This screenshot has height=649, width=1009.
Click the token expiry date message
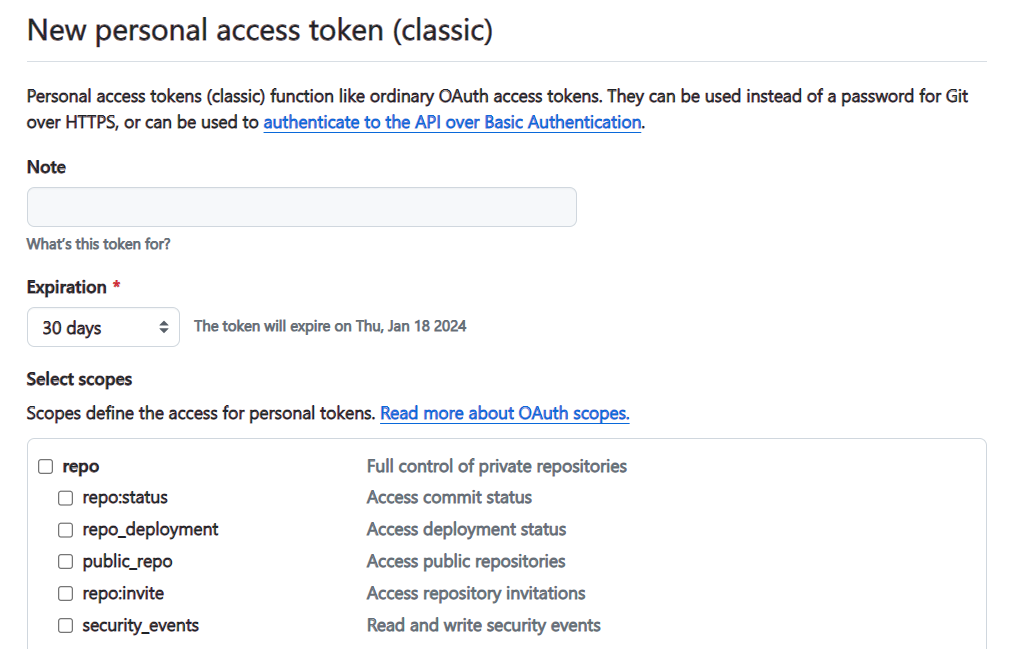click(330, 326)
